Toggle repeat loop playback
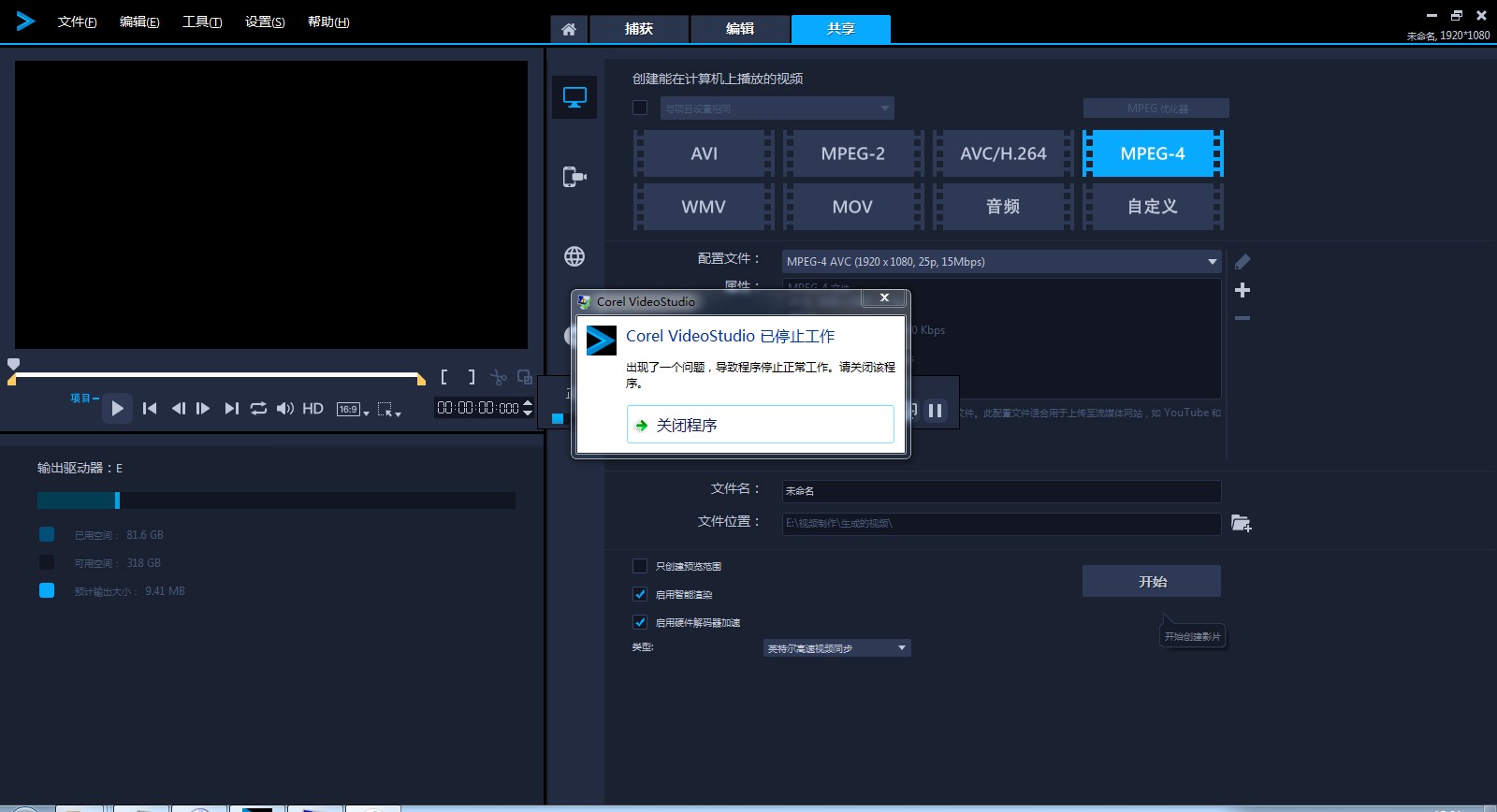Screen dimensions: 1497x812 (x=258, y=408)
